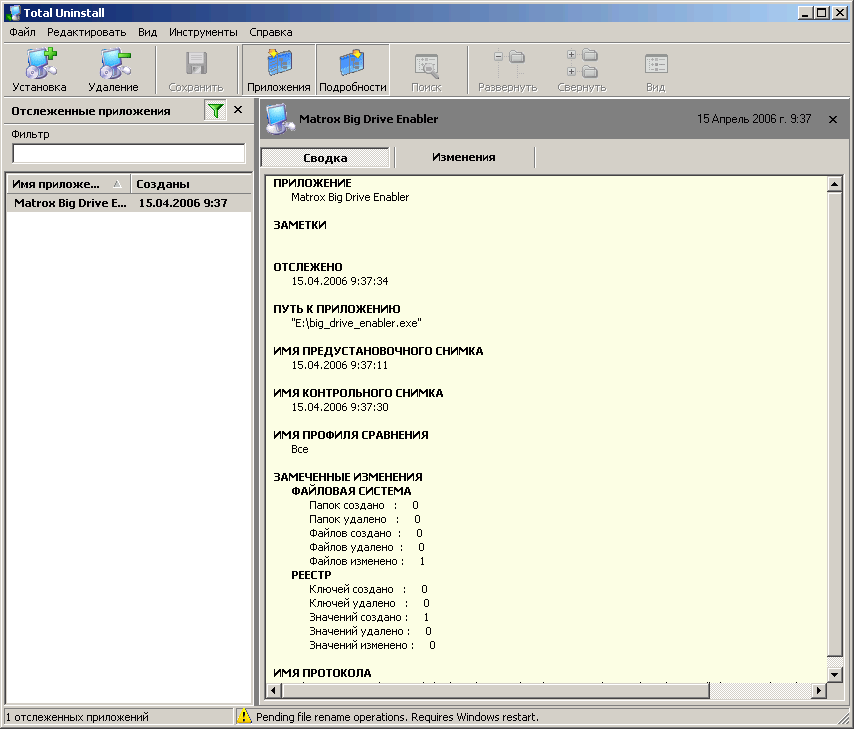Viewport: 854px width, 729px height.
Task: Click the Установка toolbar icon
Action: [x=40, y=70]
